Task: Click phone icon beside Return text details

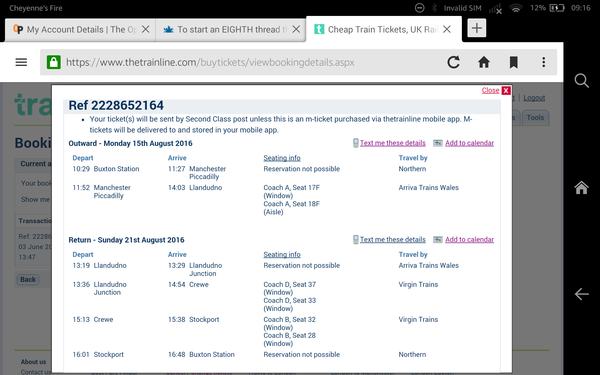Action: tap(355, 240)
